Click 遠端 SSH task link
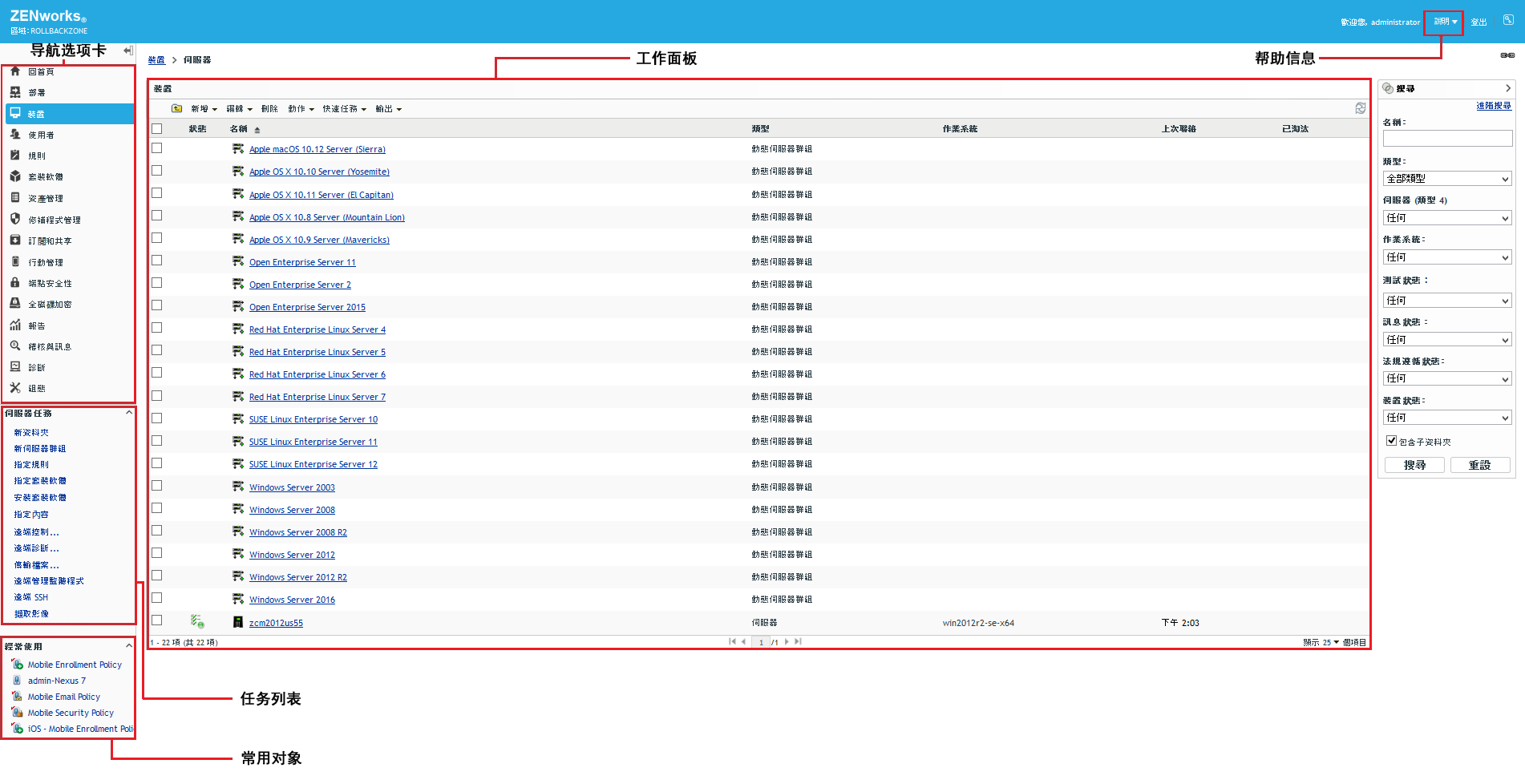Viewport: 1525px width, 784px height. (31, 597)
